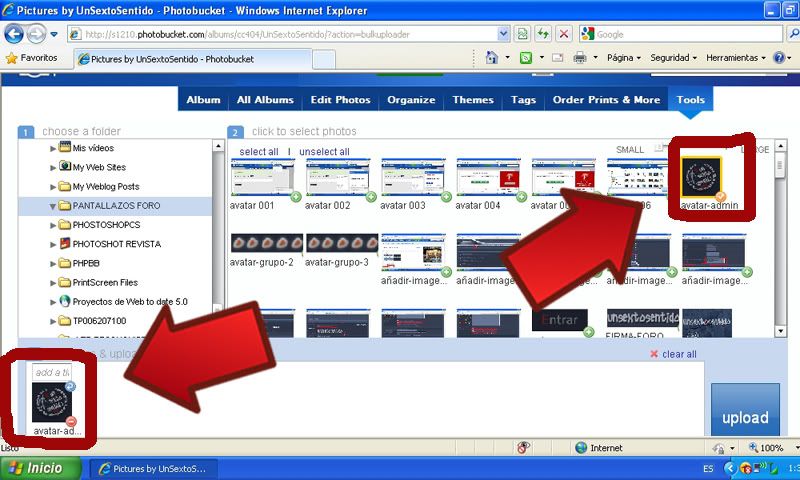
Task: Select the TP006207100 folder
Action: [x=99, y=321]
